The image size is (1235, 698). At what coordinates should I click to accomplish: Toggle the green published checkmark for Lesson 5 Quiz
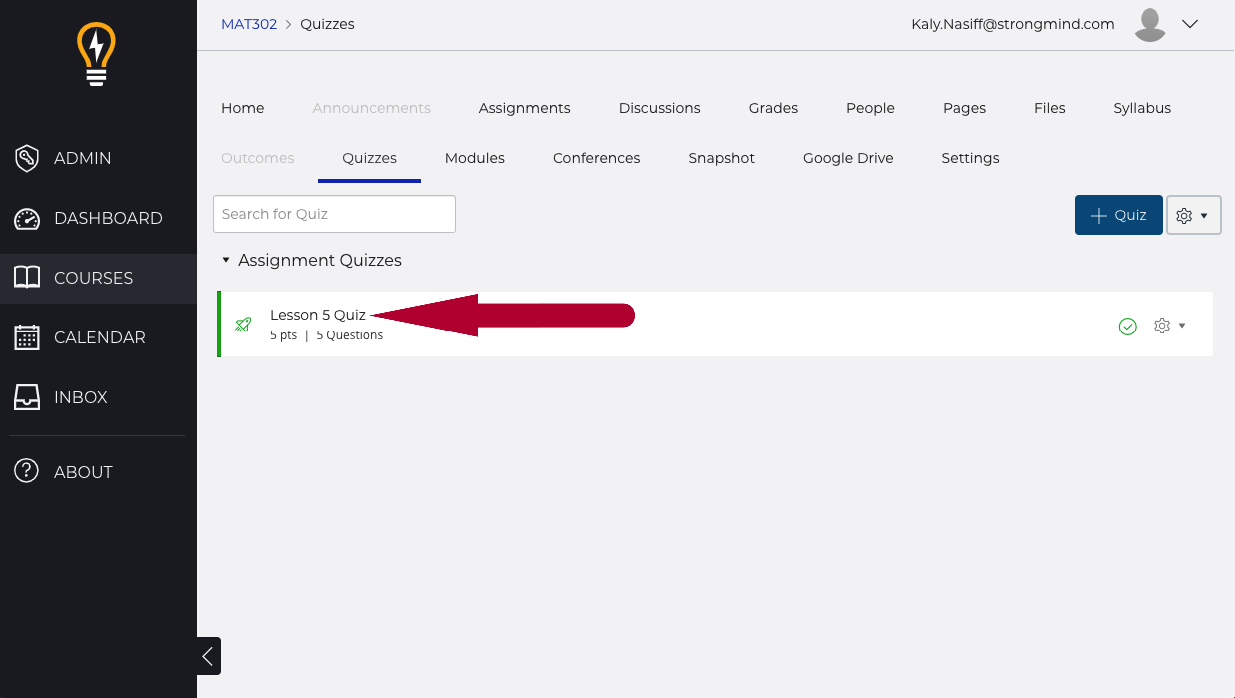coord(1128,326)
